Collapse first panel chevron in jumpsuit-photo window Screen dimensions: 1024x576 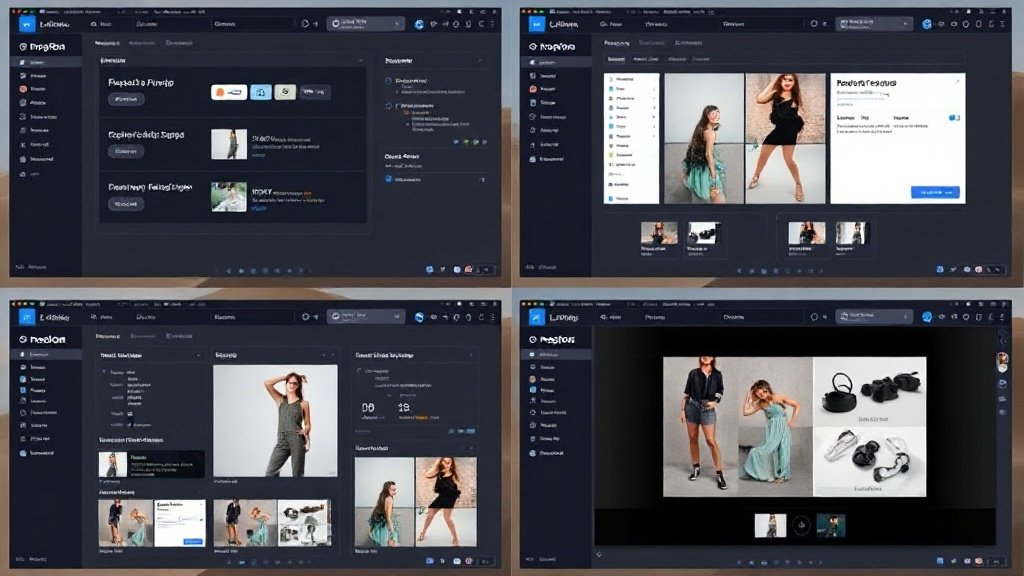[x=198, y=355]
